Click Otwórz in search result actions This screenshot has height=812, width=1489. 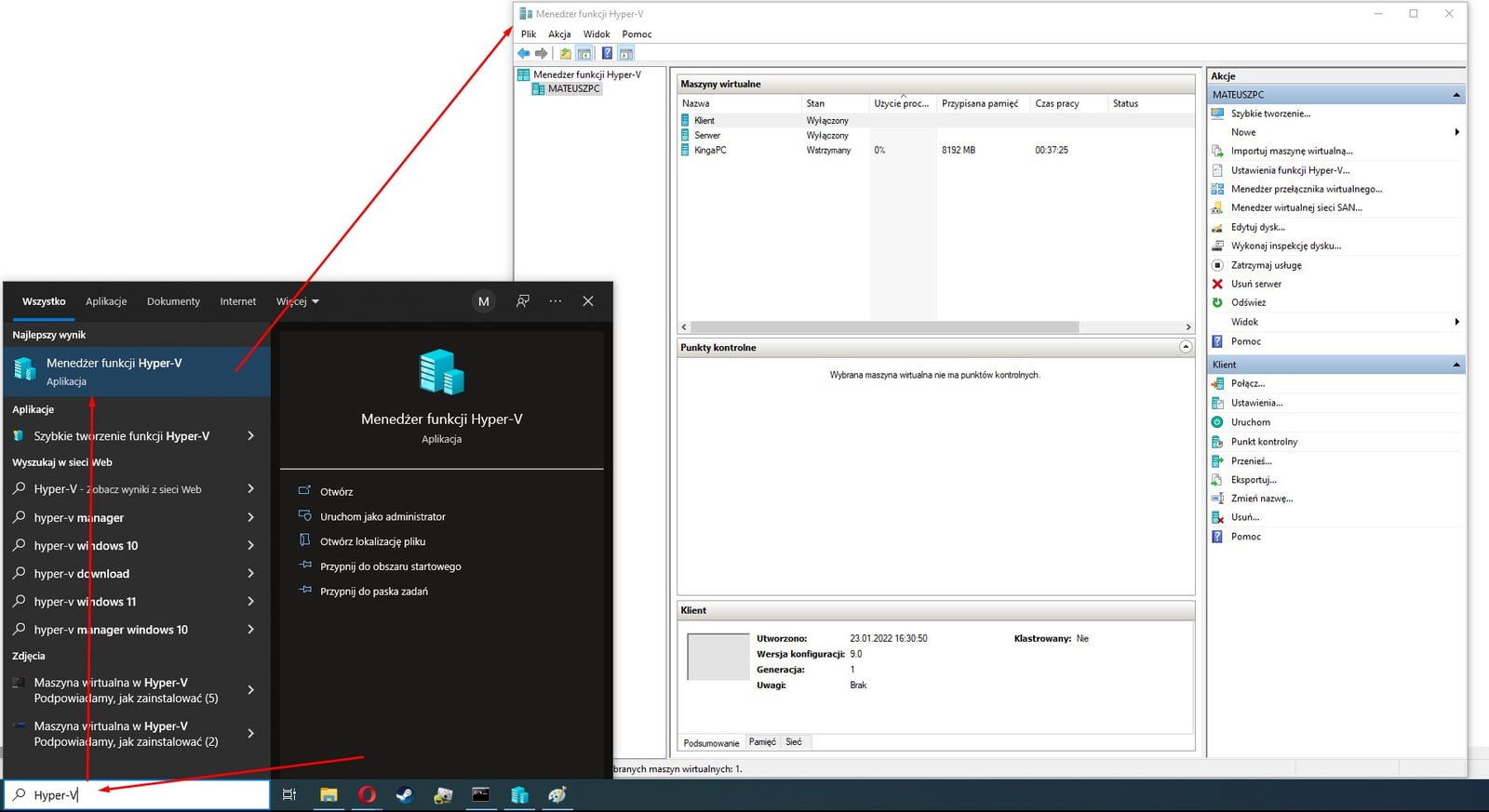(x=336, y=492)
